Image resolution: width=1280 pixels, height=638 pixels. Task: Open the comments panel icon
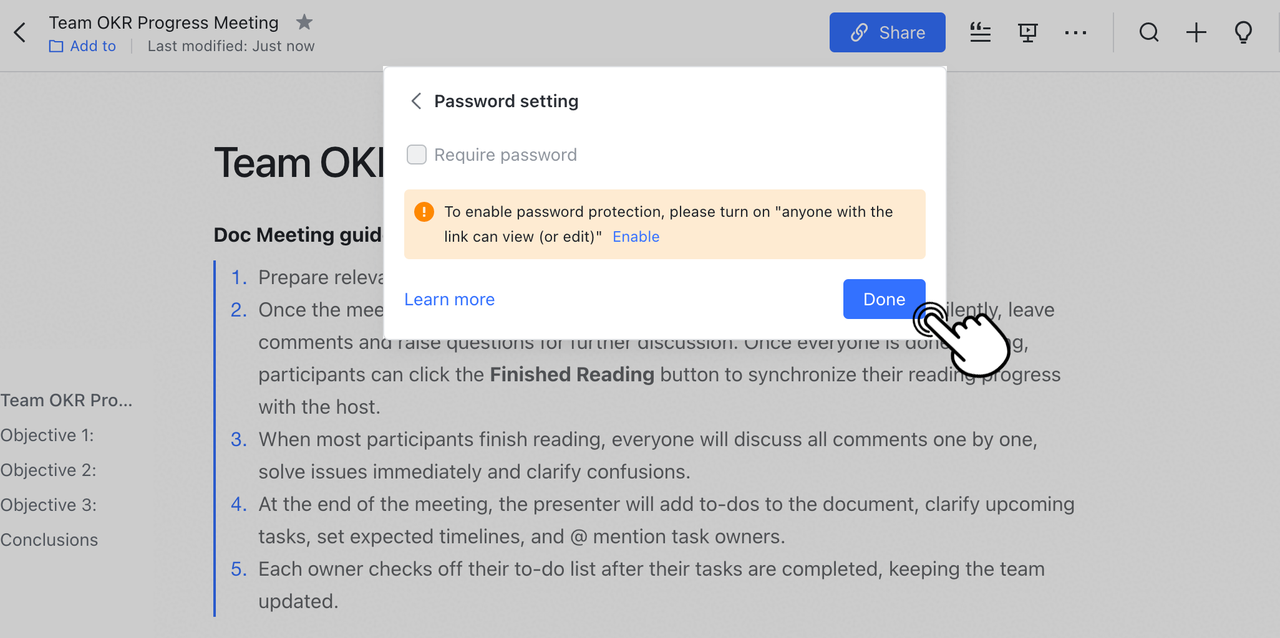[980, 33]
